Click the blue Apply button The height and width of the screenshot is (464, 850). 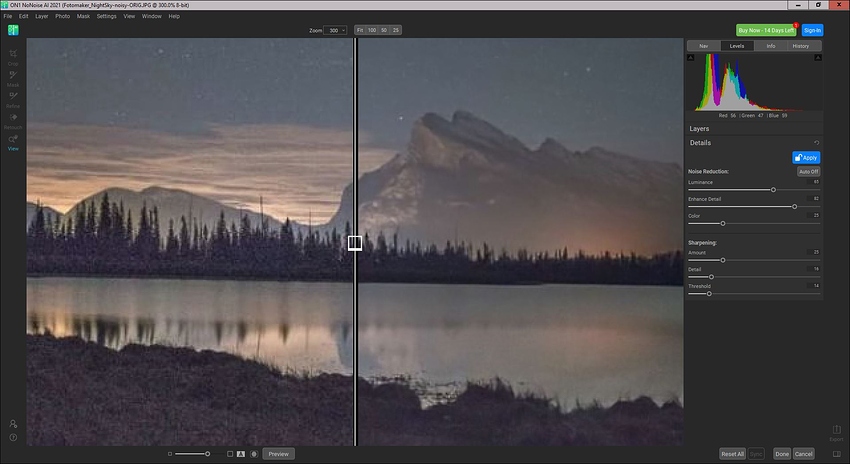click(x=806, y=158)
